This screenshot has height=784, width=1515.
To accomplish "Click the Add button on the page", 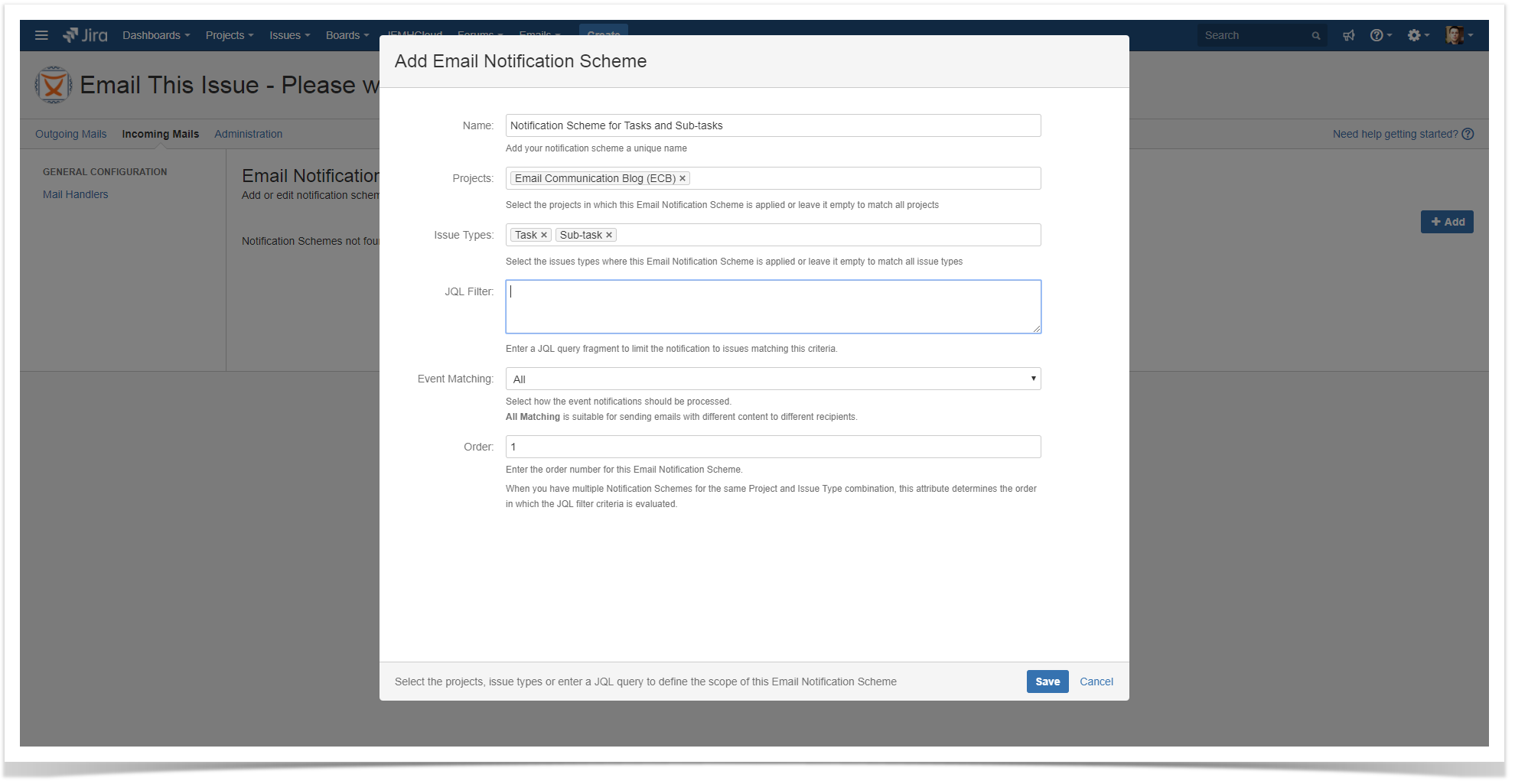I will [x=1447, y=222].
